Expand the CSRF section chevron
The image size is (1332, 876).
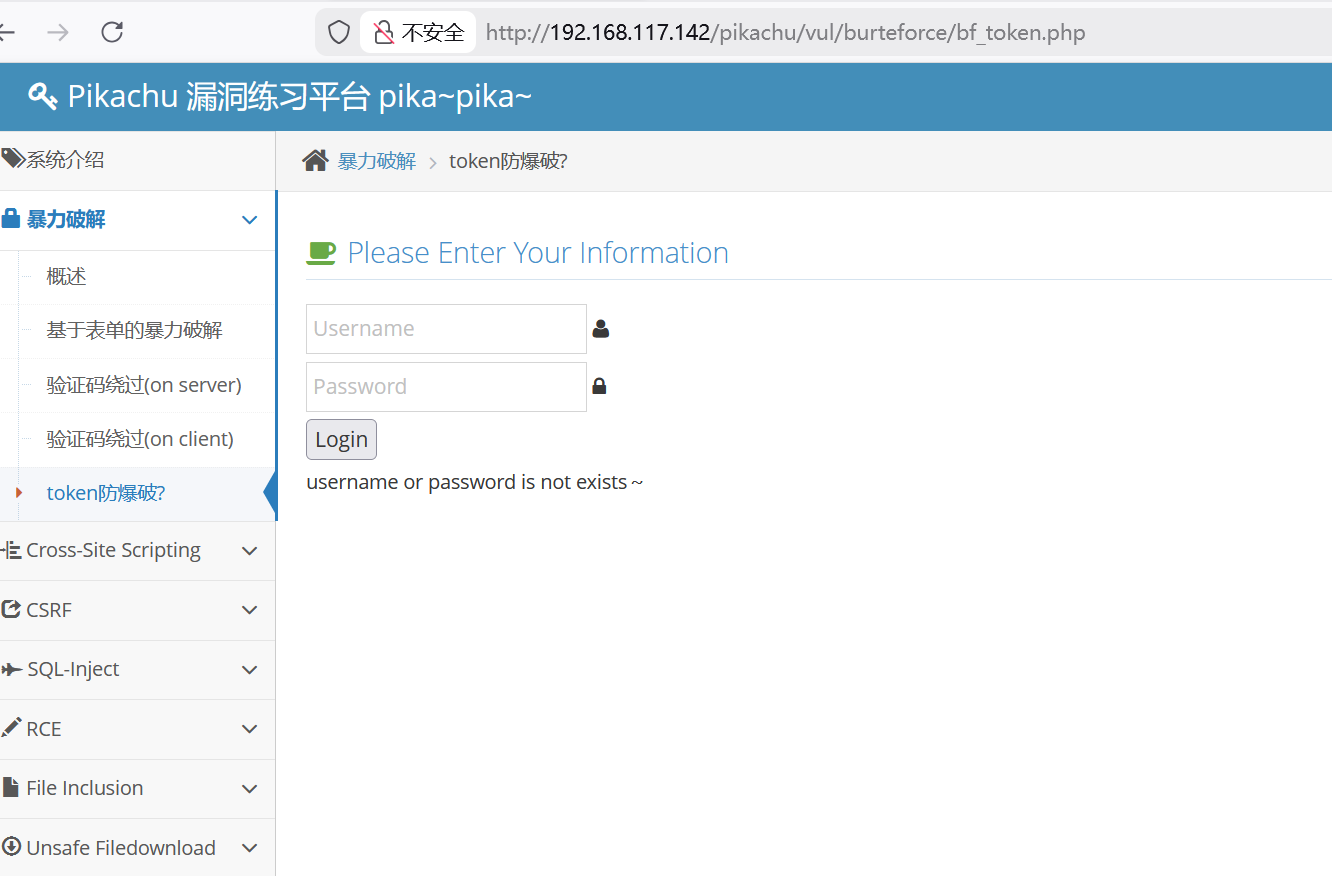coord(250,610)
